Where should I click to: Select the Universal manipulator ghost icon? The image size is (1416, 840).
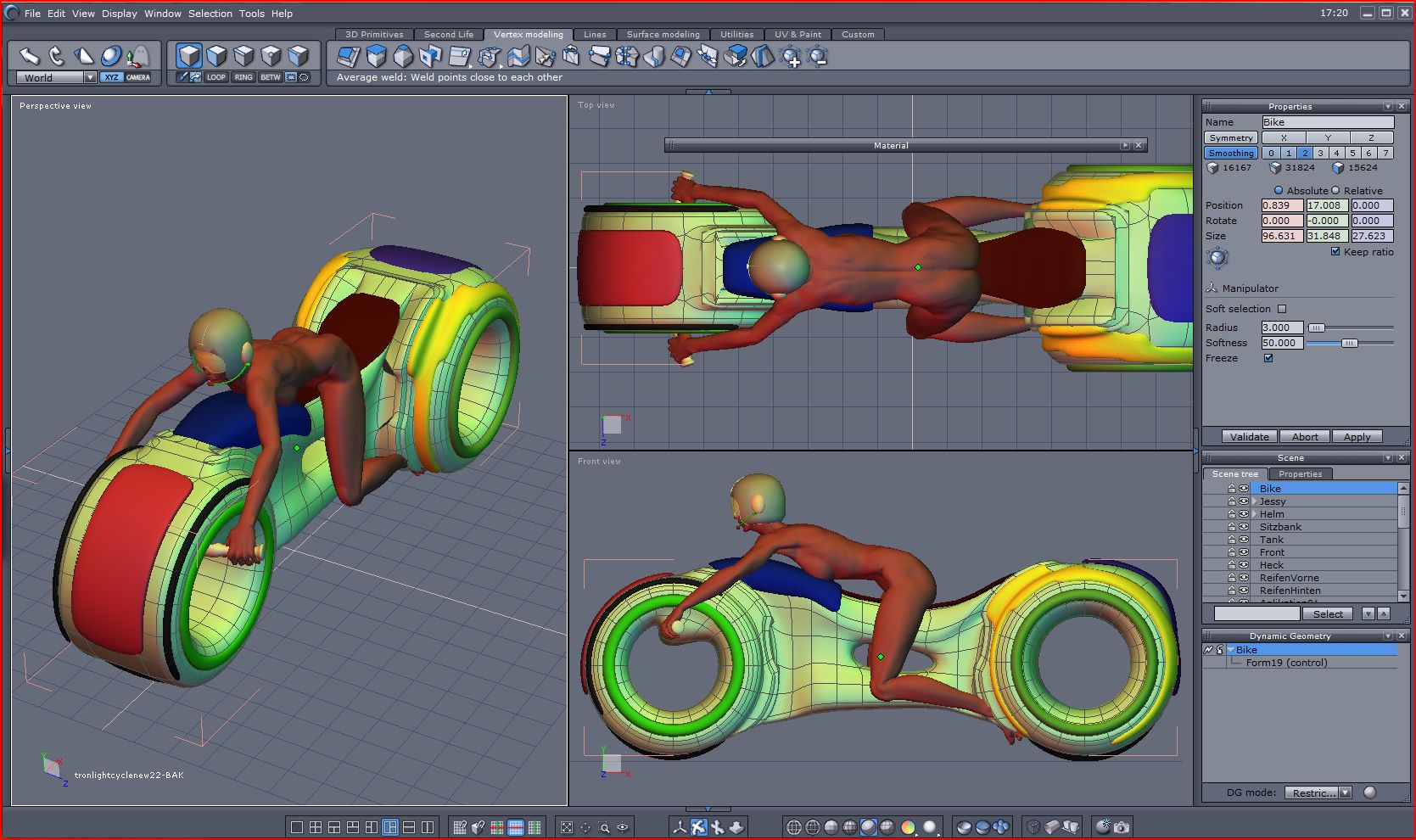pyautogui.click(x=137, y=56)
